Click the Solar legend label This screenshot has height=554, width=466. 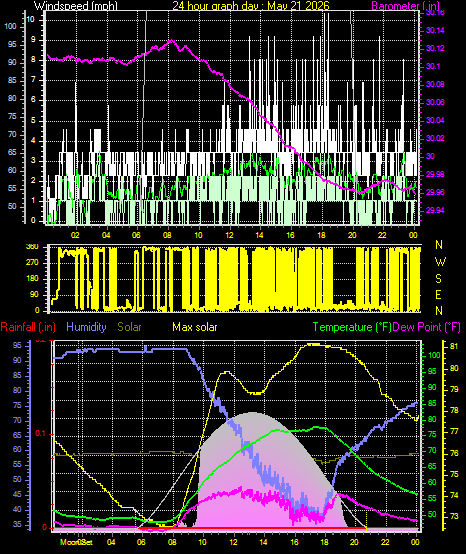[x=129, y=327]
